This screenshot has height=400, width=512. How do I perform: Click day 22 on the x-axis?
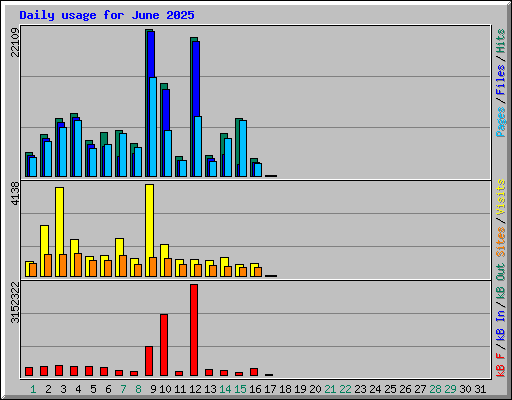click(x=346, y=389)
